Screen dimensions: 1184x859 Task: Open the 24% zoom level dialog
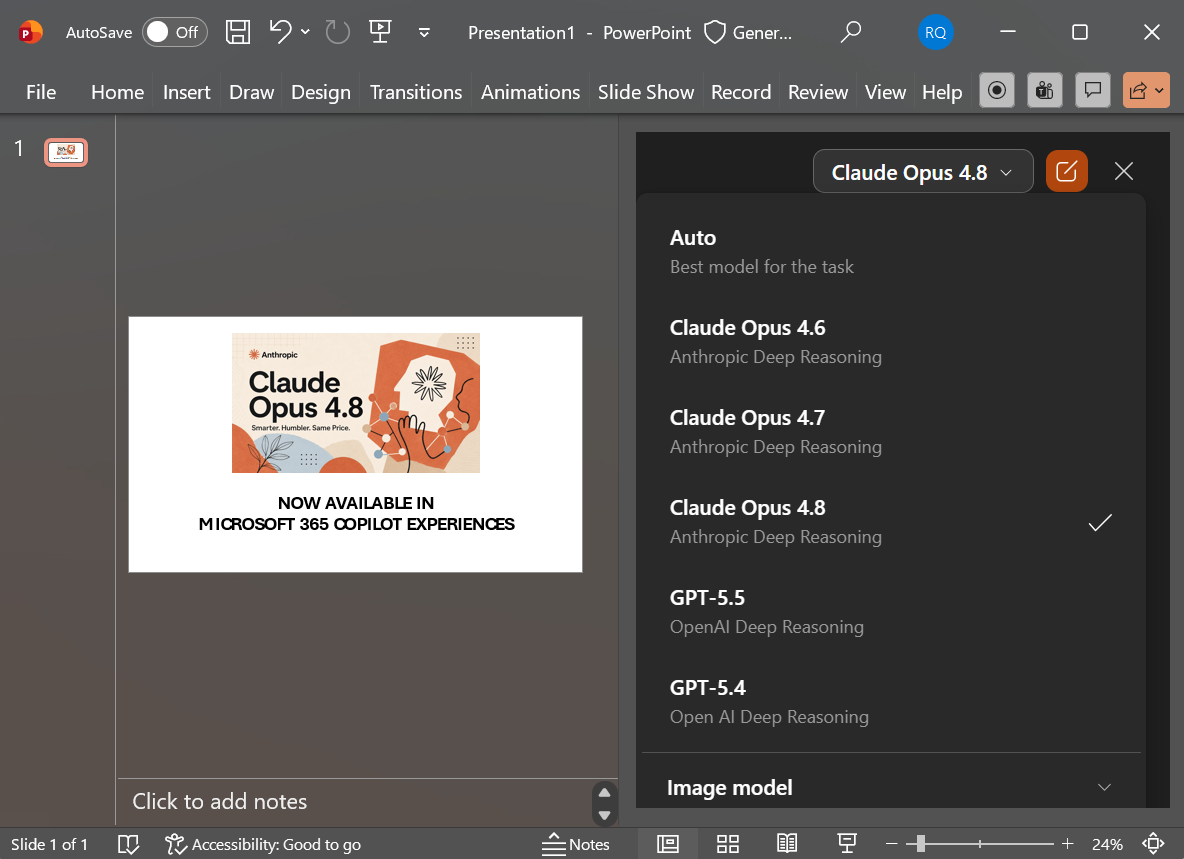point(1107,844)
